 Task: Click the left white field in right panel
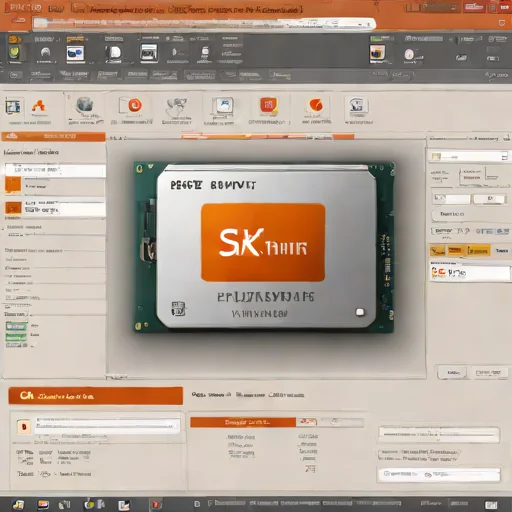[x=451, y=199]
